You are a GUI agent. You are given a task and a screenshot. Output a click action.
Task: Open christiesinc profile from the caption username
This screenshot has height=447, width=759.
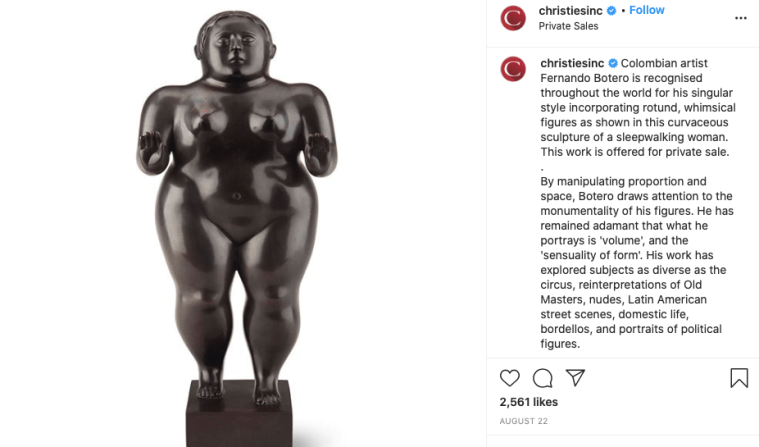click(572, 63)
